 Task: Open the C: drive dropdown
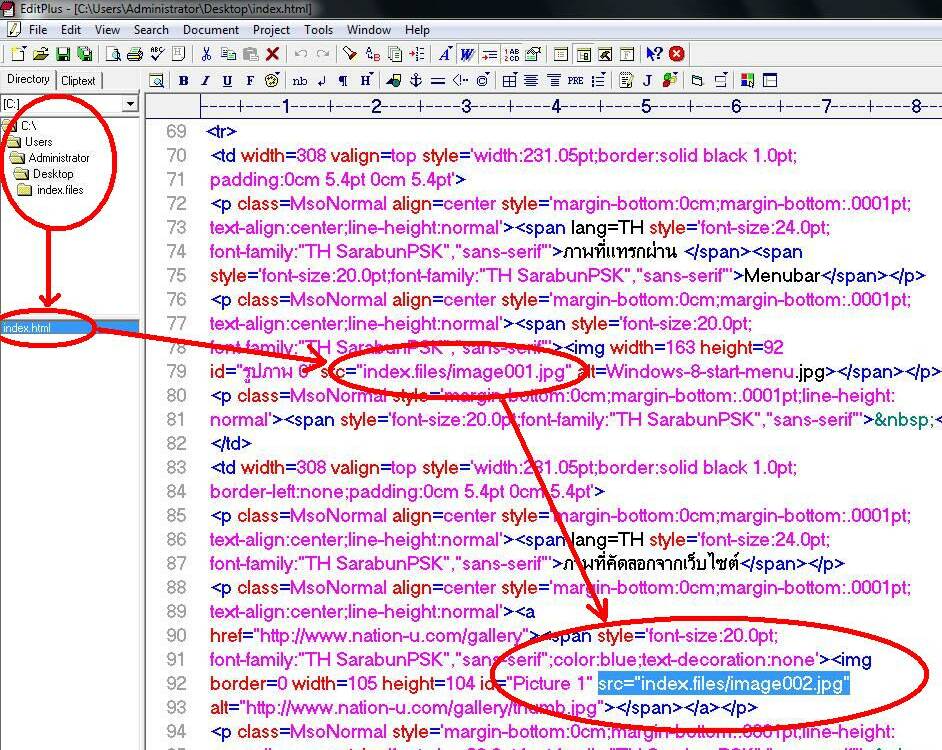130,104
